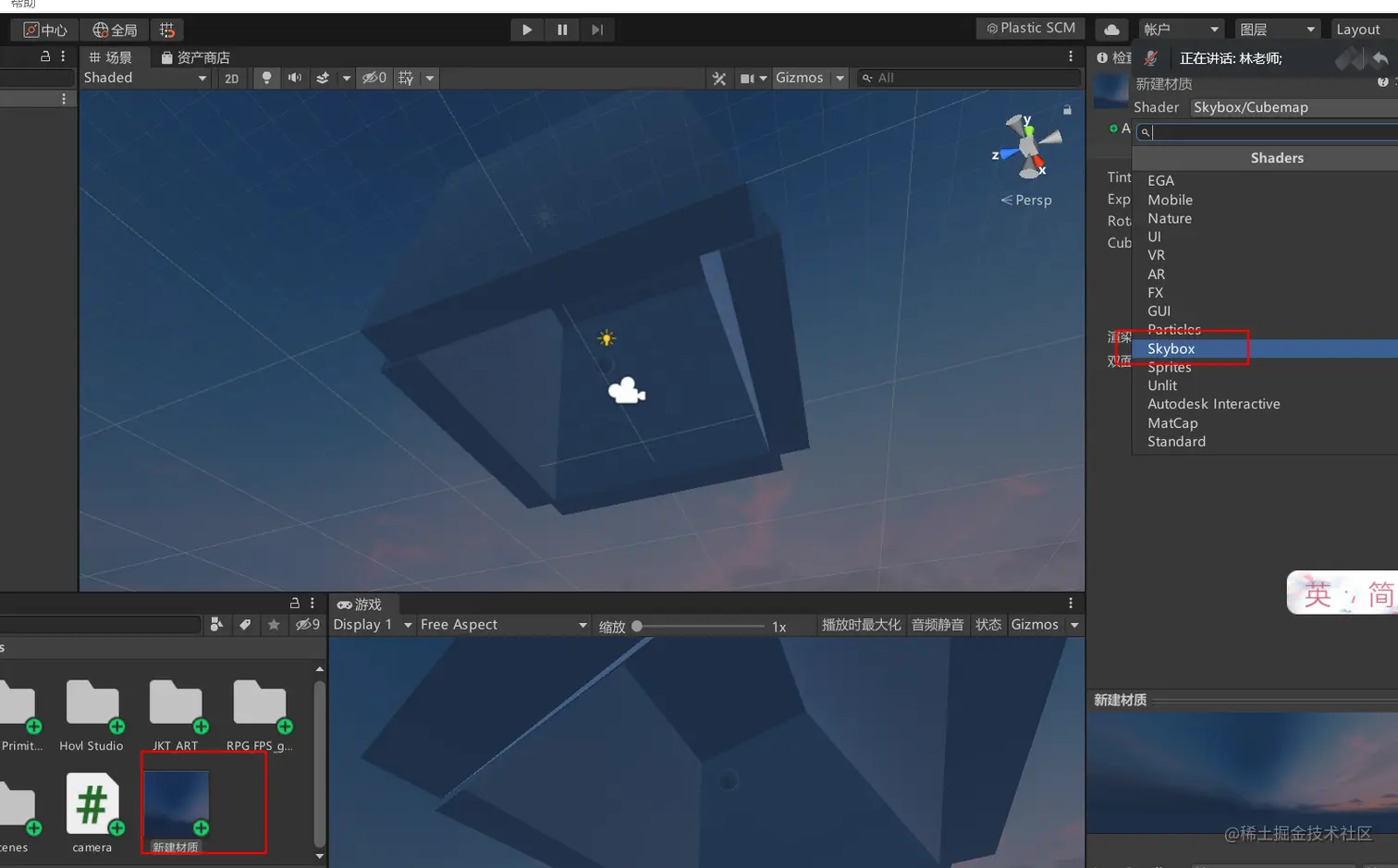Click the 中心 pivot mode button

point(44,30)
